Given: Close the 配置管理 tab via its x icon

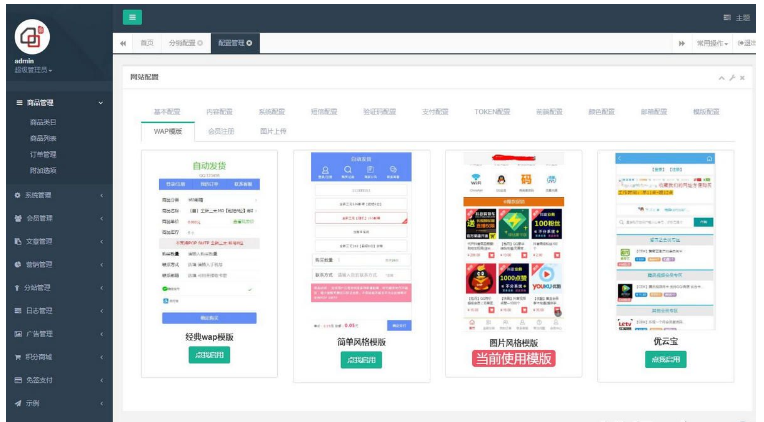Looking at the screenshot, I should click(x=249, y=43).
